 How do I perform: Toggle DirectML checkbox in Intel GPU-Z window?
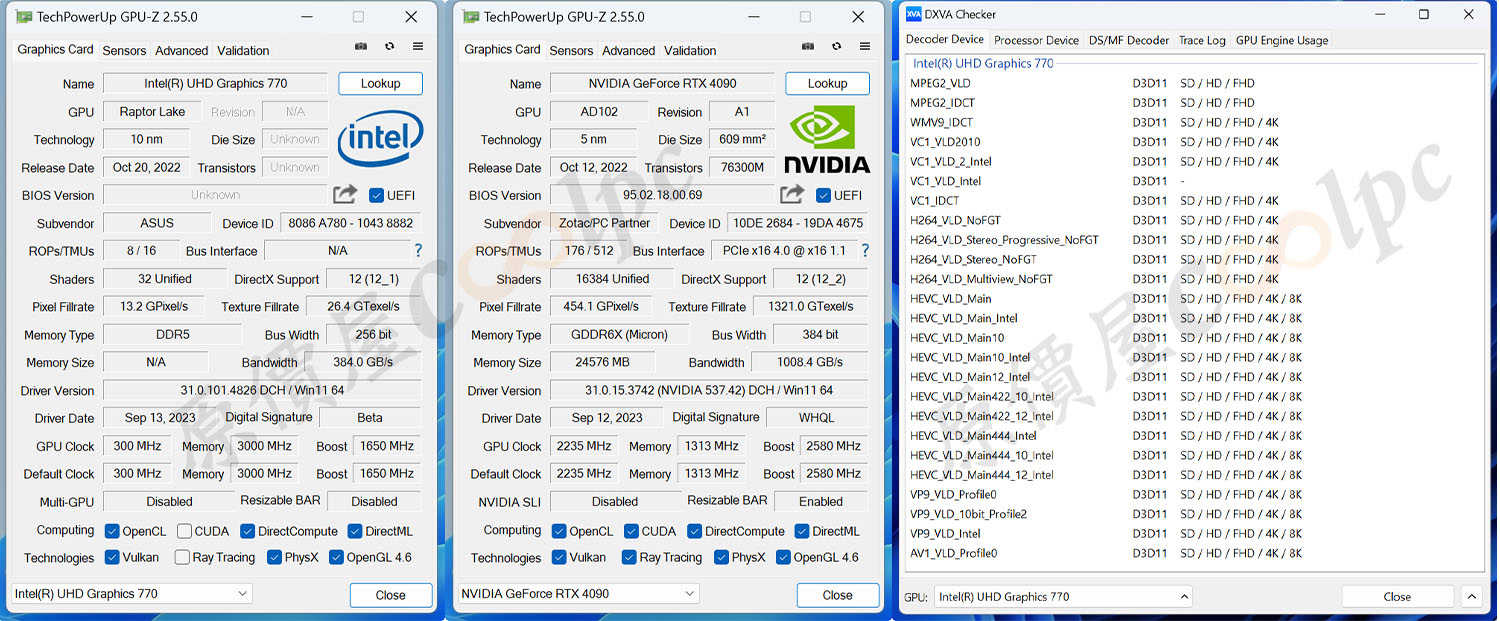pos(356,531)
